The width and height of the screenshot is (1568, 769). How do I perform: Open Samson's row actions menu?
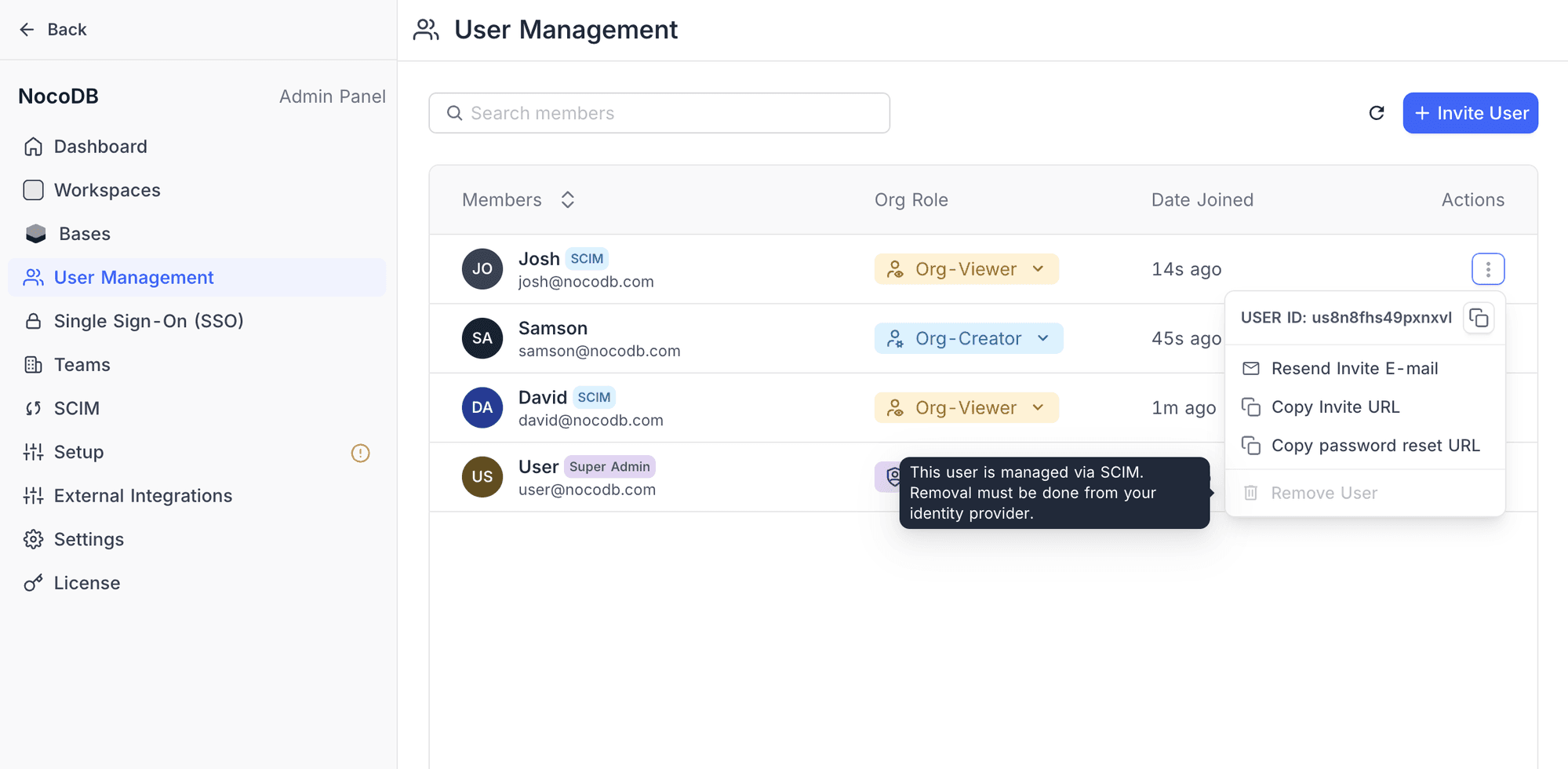(x=1488, y=338)
